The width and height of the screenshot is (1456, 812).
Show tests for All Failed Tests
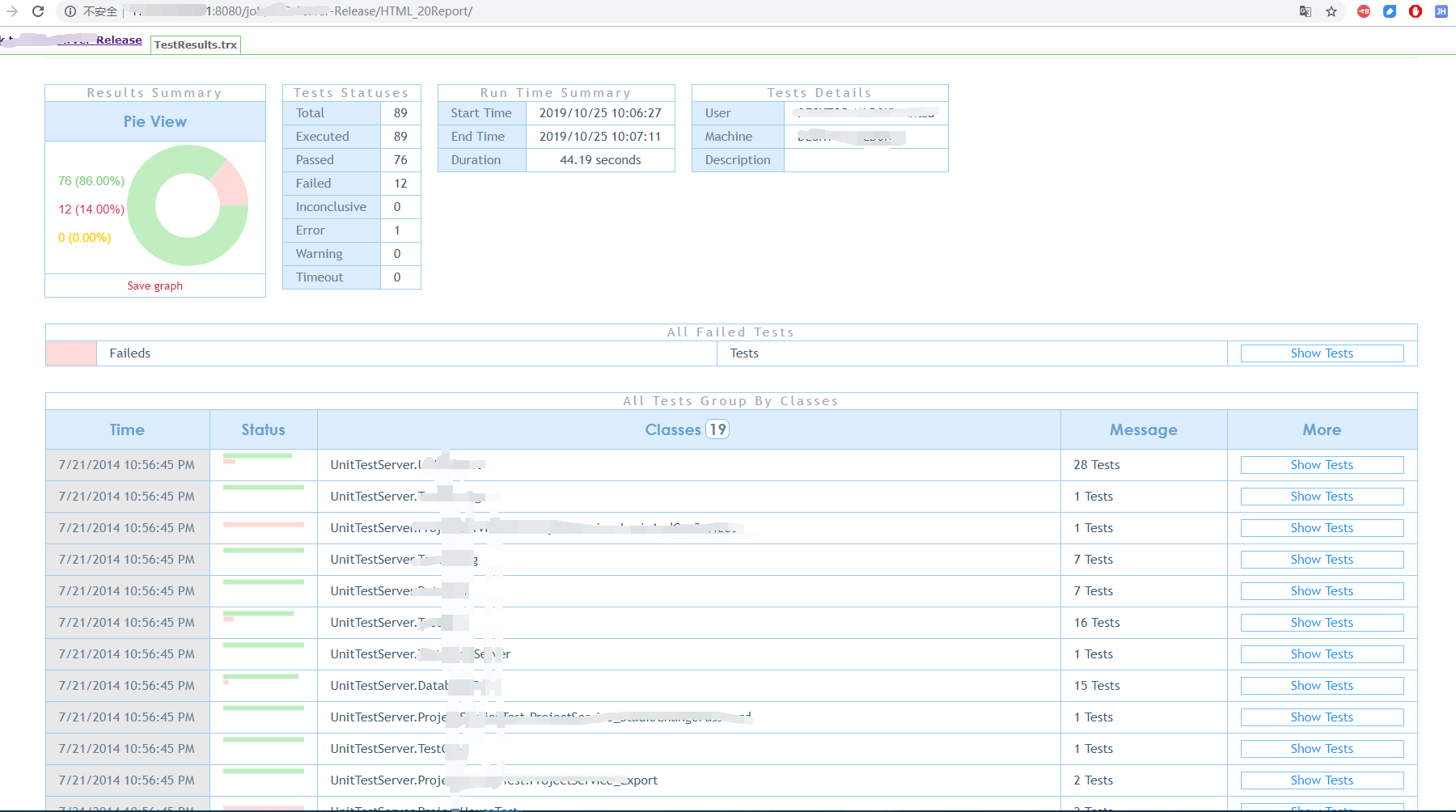click(x=1322, y=353)
